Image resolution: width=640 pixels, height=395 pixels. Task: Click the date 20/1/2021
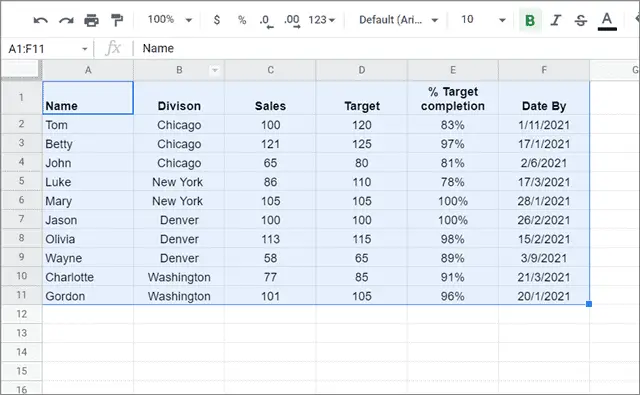(x=544, y=296)
